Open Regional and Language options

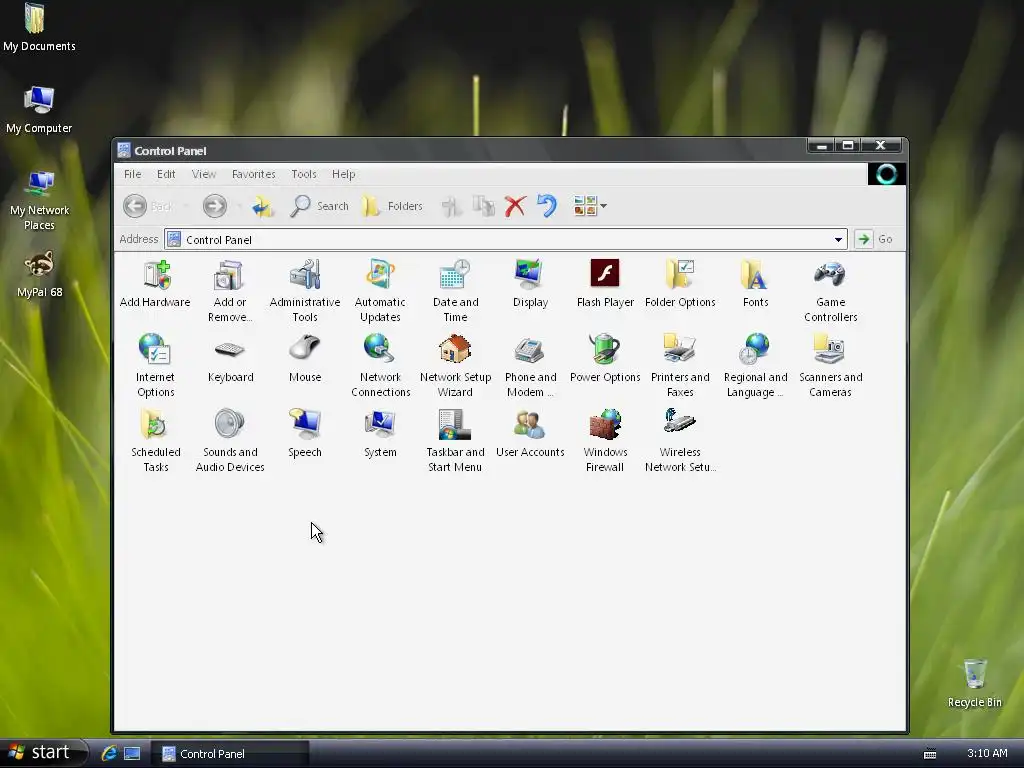(x=756, y=366)
